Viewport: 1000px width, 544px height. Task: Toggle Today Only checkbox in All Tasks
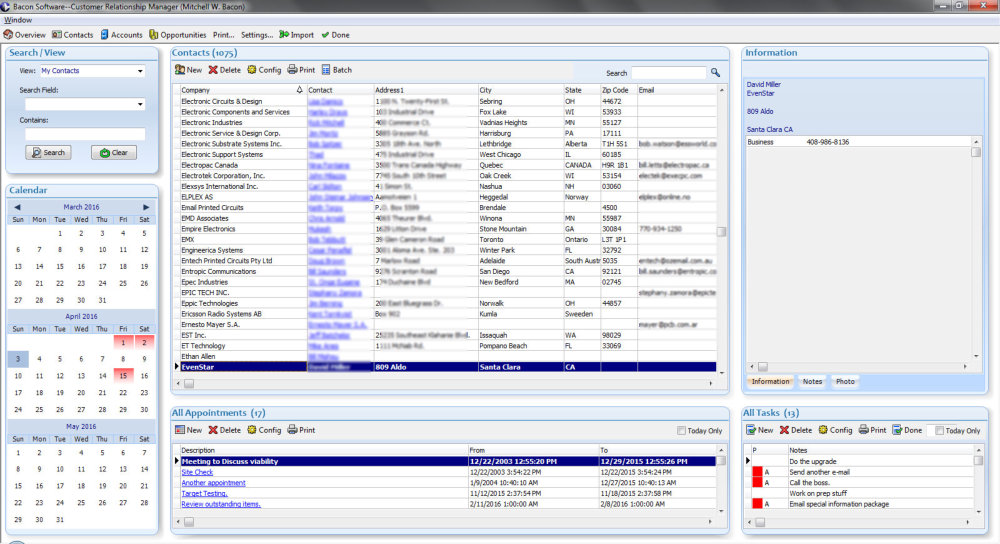tap(938, 431)
